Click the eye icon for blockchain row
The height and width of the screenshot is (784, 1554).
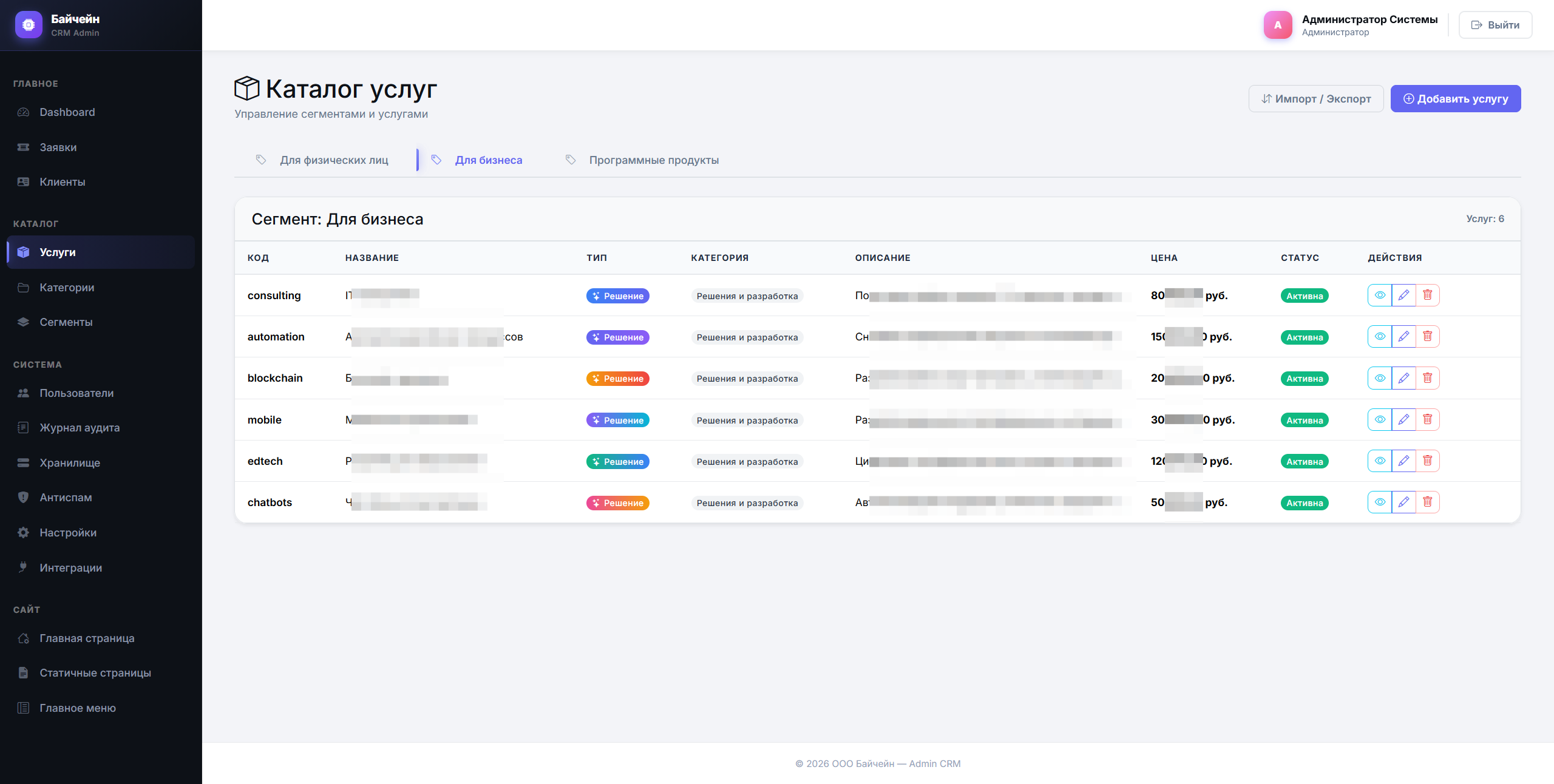point(1380,378)
